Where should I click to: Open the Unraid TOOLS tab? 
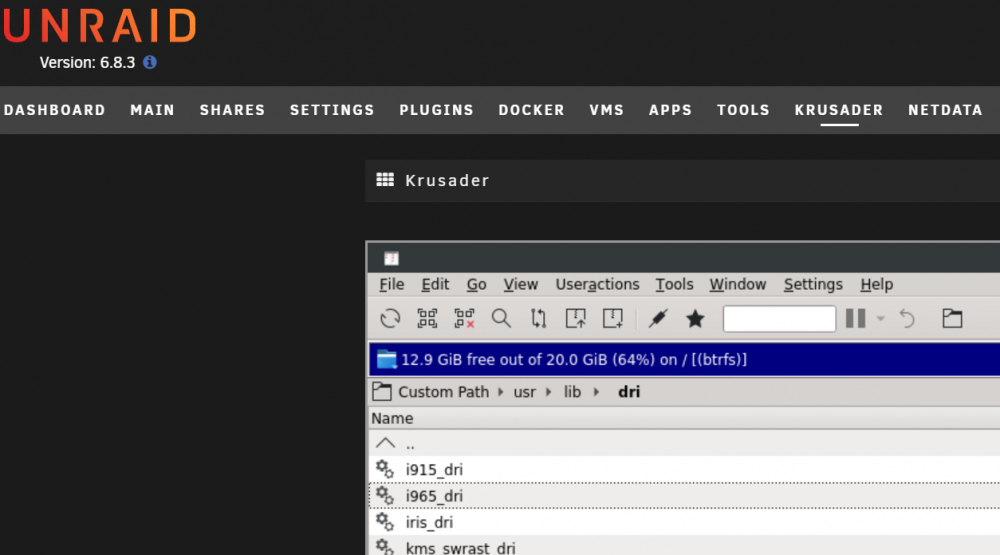(743, 110)
